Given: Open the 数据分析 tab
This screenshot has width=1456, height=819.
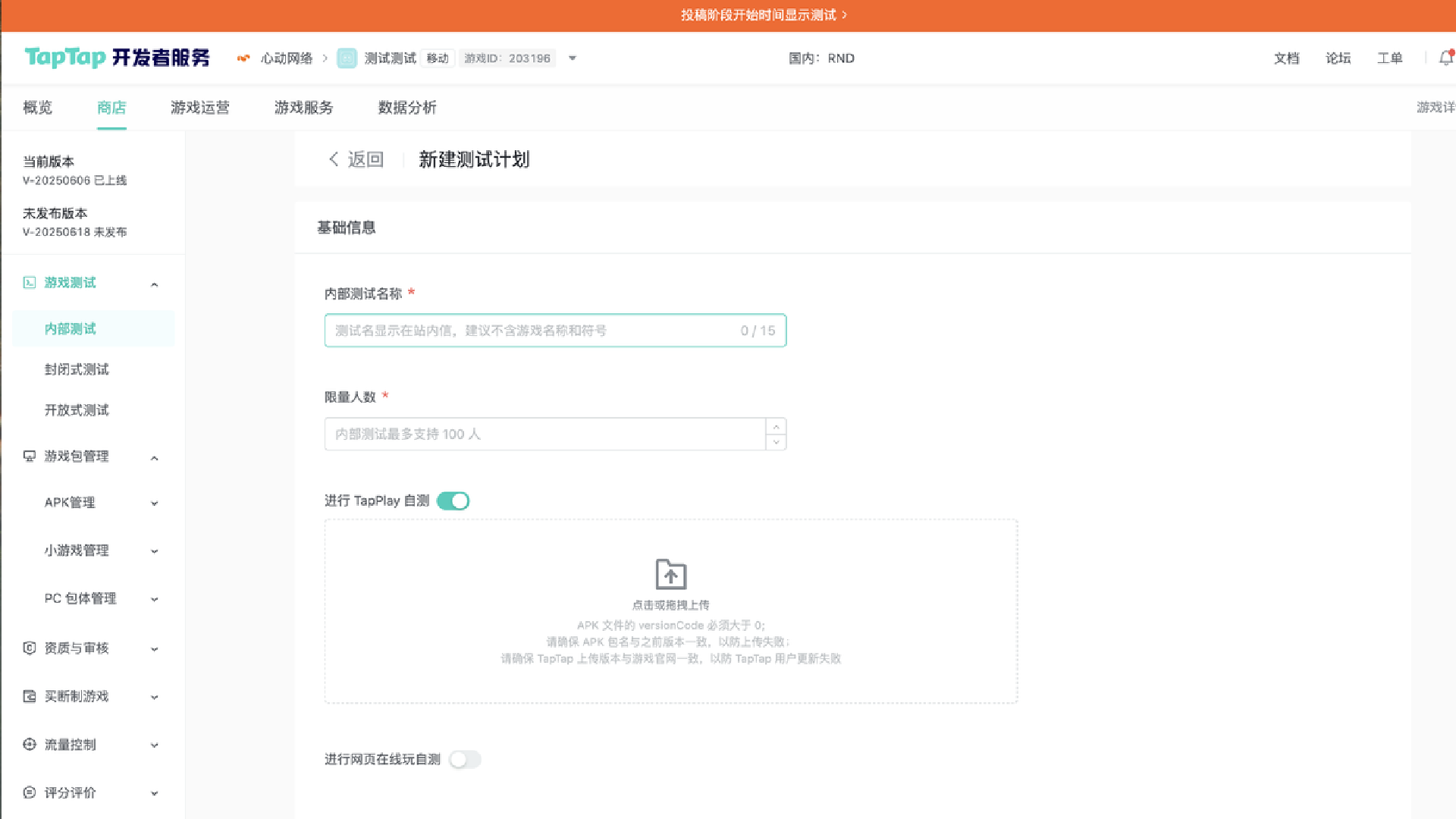Looking at the screenshot, I should pos(407,108).
